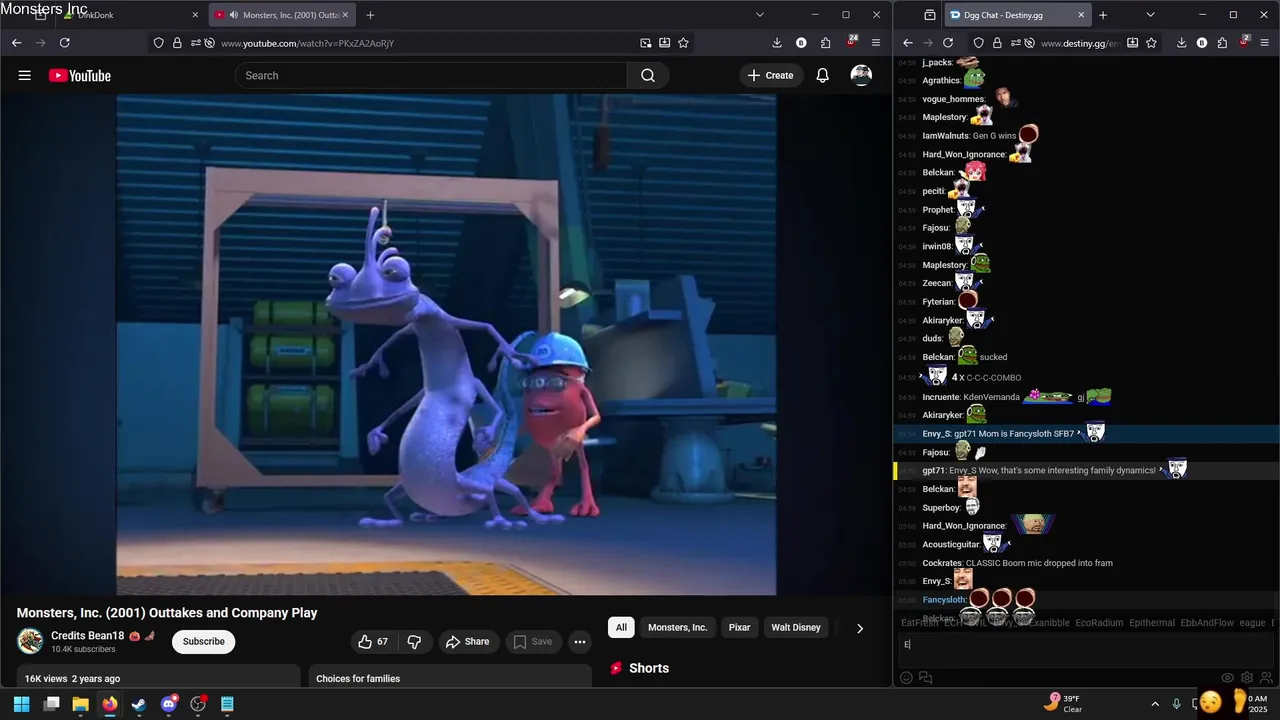The height and width of the screenshot is (720, 1280).
Task: Open downloads in YouTube browser window
Action: [777, 43]
